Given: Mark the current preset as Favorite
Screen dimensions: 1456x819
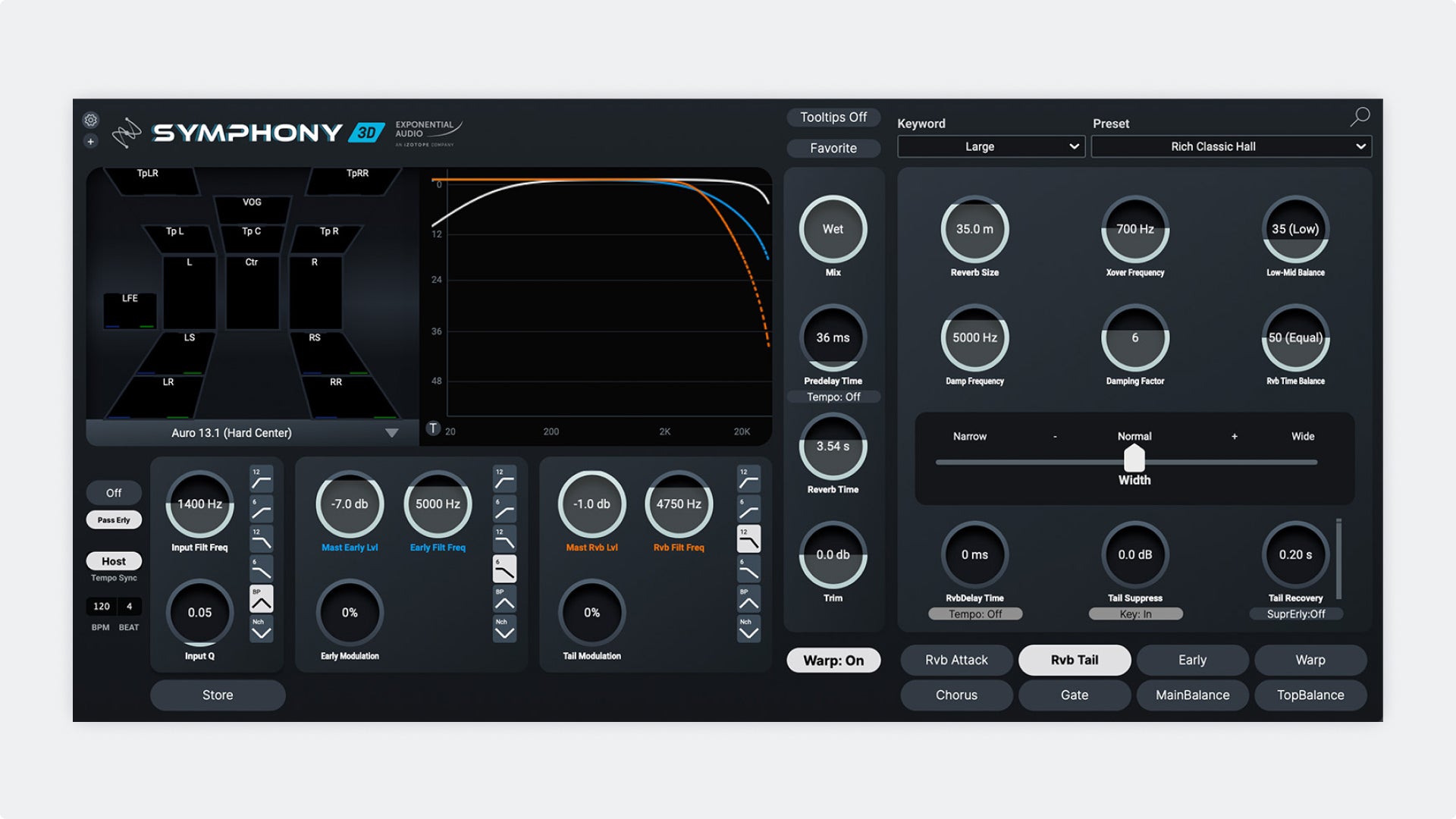Looking at the screenshot, I should pos(833,148).
